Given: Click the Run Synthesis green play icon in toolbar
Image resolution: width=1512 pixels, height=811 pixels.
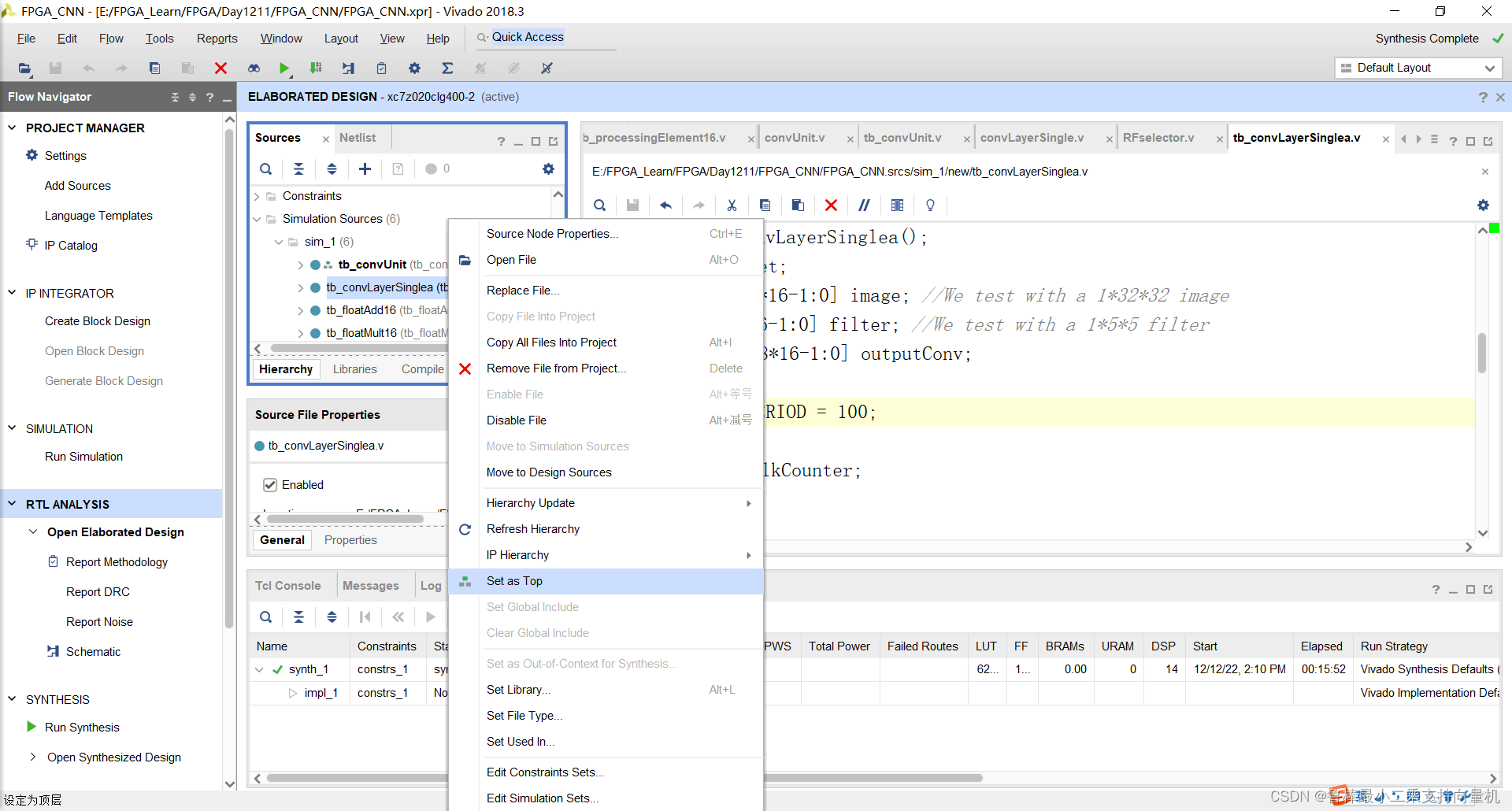Looking at the screenshot, I should [x=284, y=69].
